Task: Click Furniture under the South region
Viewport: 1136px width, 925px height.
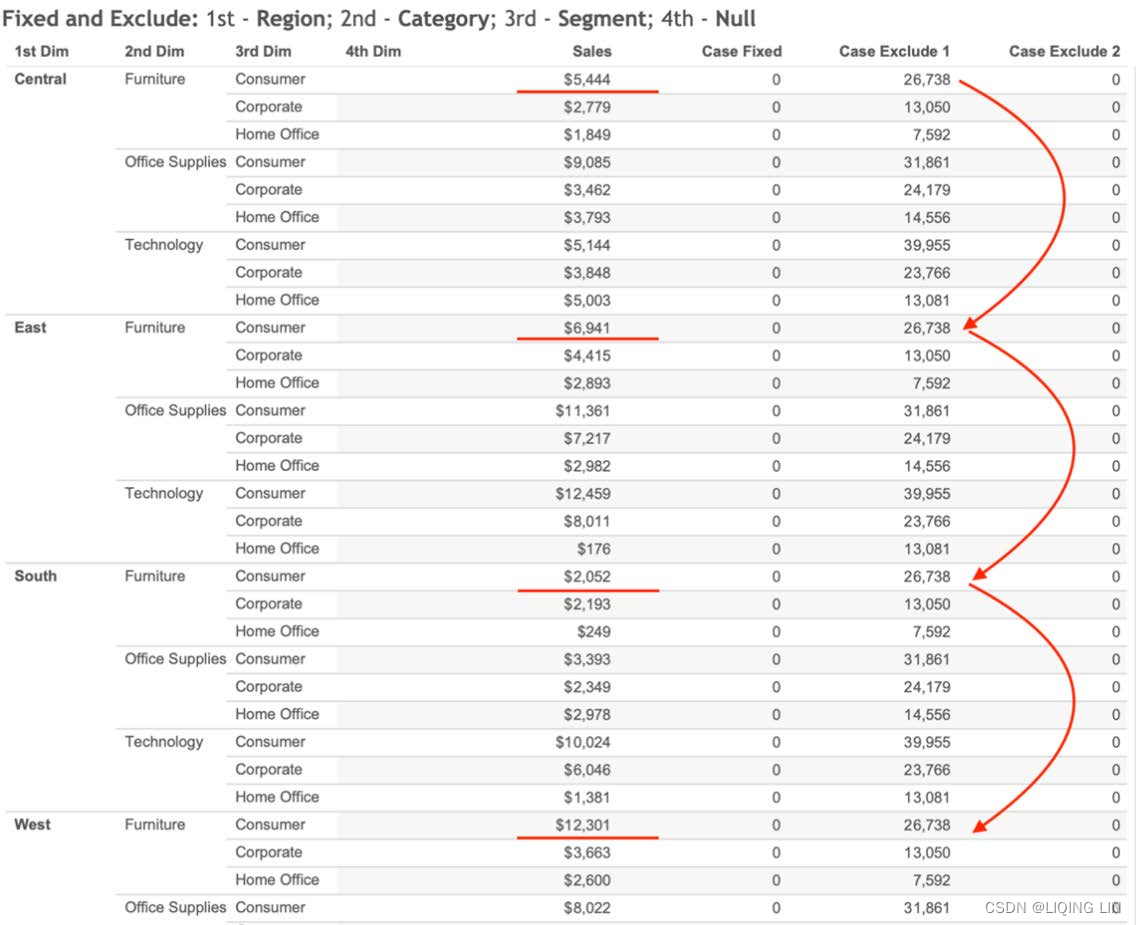Action: tap(154, 576)
